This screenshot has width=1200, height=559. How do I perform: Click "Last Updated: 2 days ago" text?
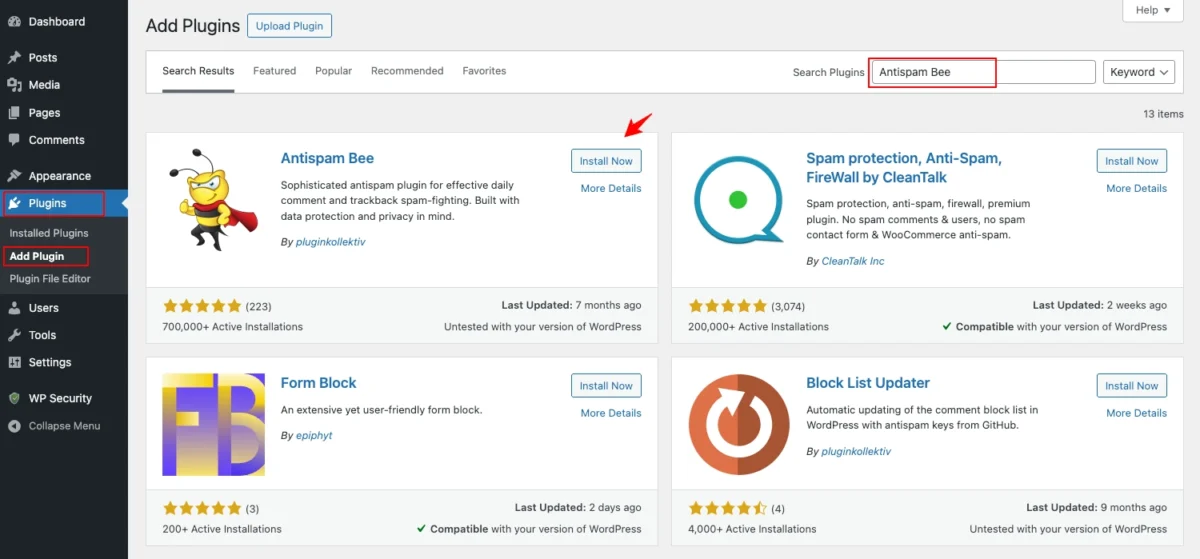coord(578,508)
